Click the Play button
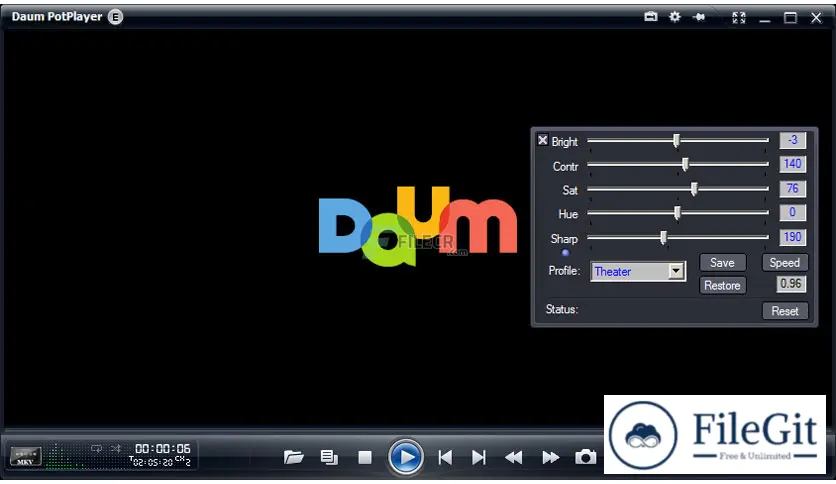The width and height of the screenshot is (836, 484). [406, 457]
